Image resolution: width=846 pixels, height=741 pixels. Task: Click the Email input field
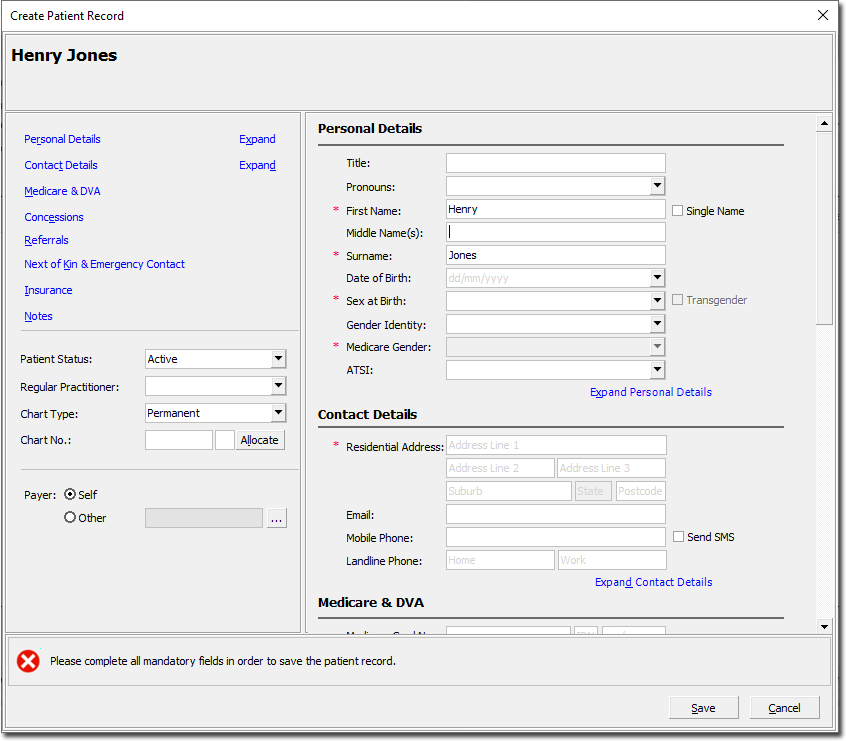pos(555,514)
